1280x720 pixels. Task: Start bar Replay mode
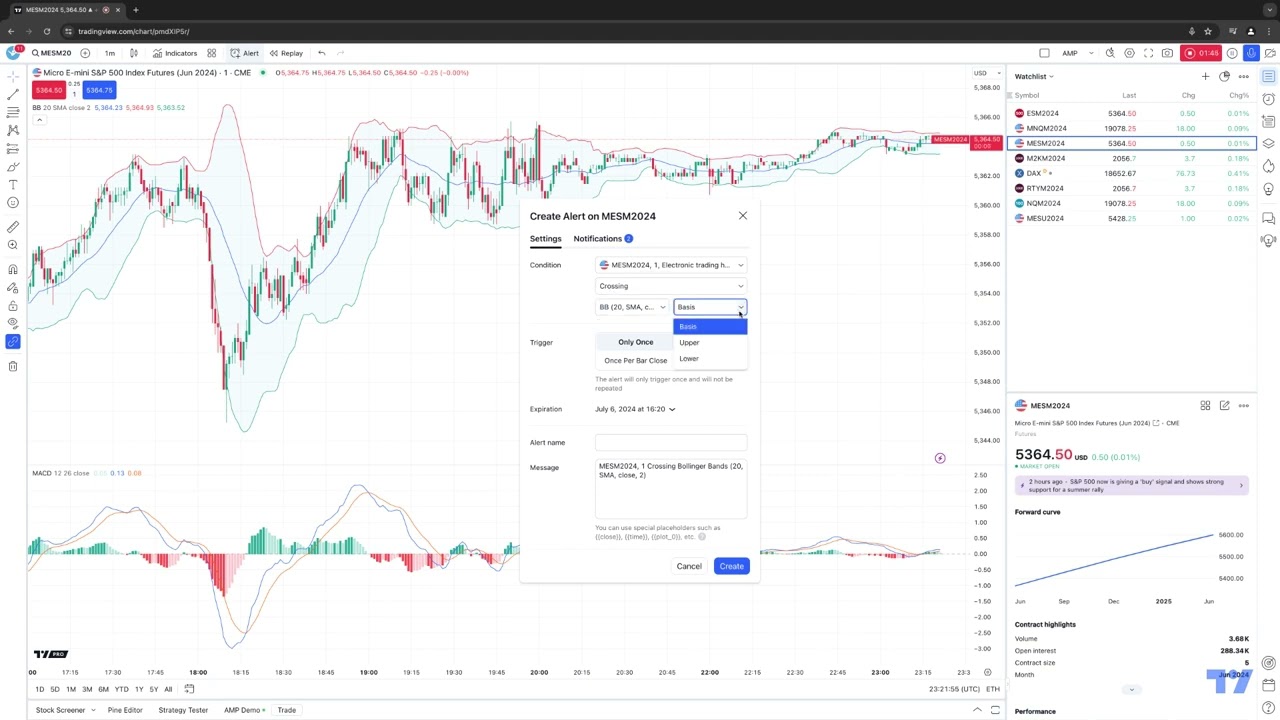tap(286, 53)
